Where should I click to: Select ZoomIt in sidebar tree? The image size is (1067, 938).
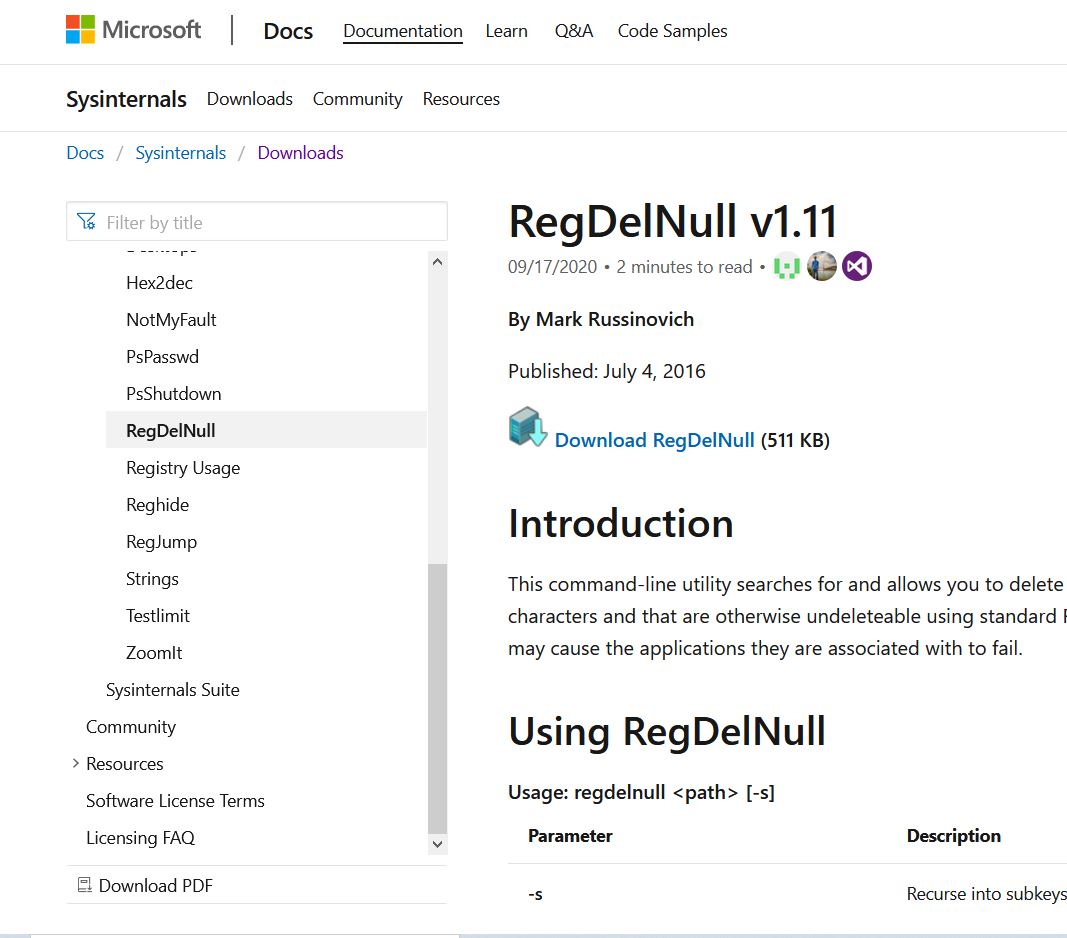(154, 653)
